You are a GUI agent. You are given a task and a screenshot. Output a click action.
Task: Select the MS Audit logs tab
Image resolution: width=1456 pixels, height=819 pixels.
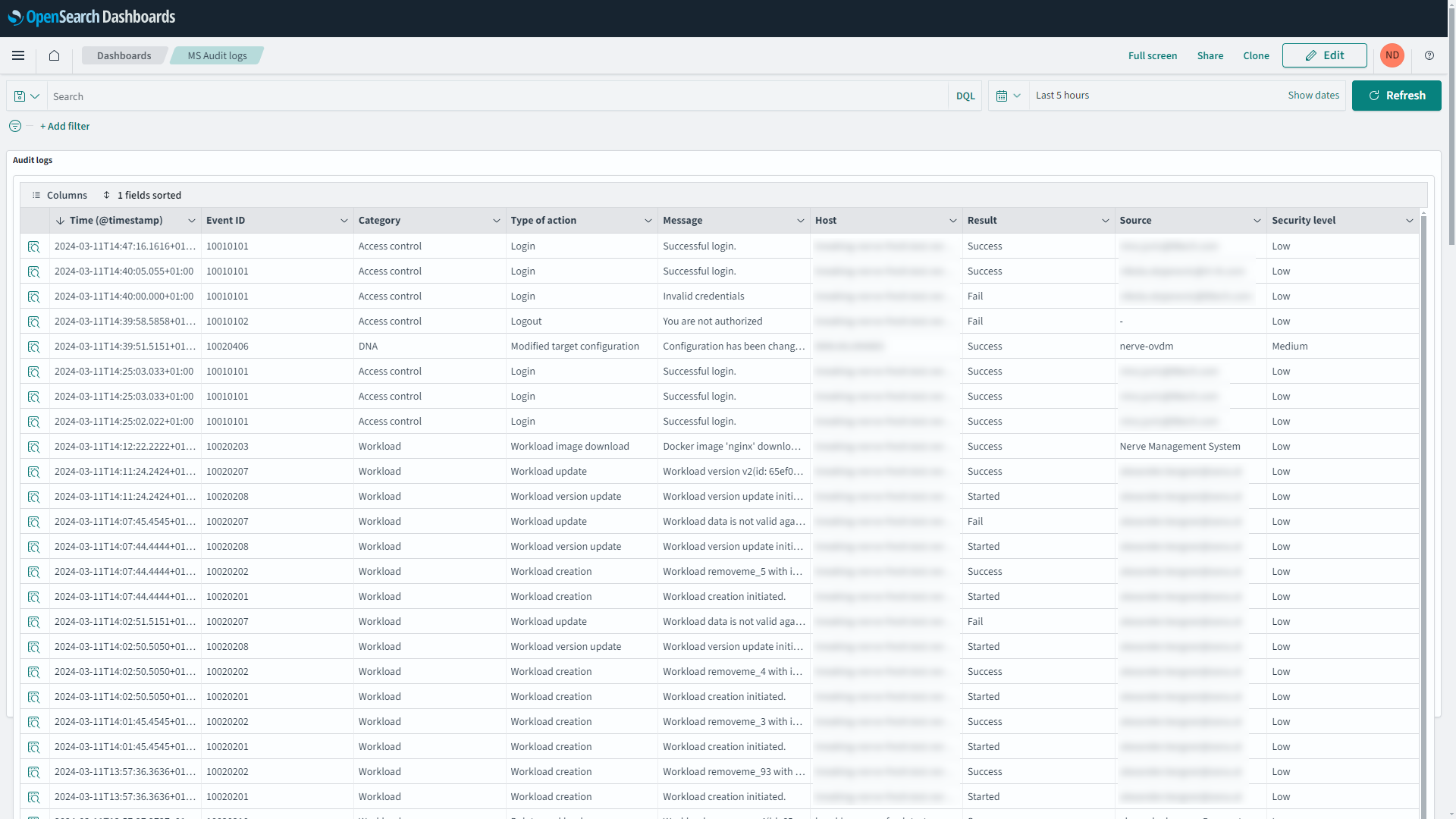click(x=217, y=55)
